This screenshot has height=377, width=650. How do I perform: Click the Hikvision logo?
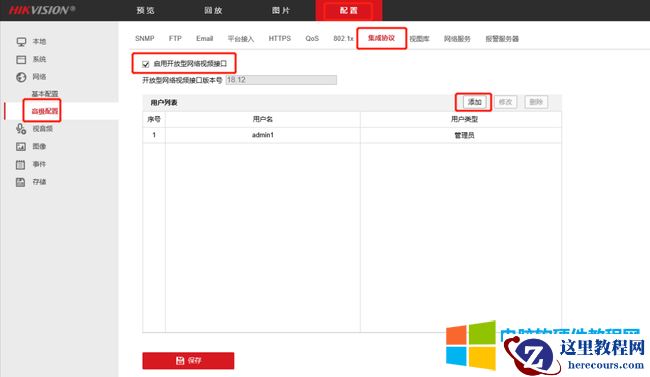click(42, 10)
